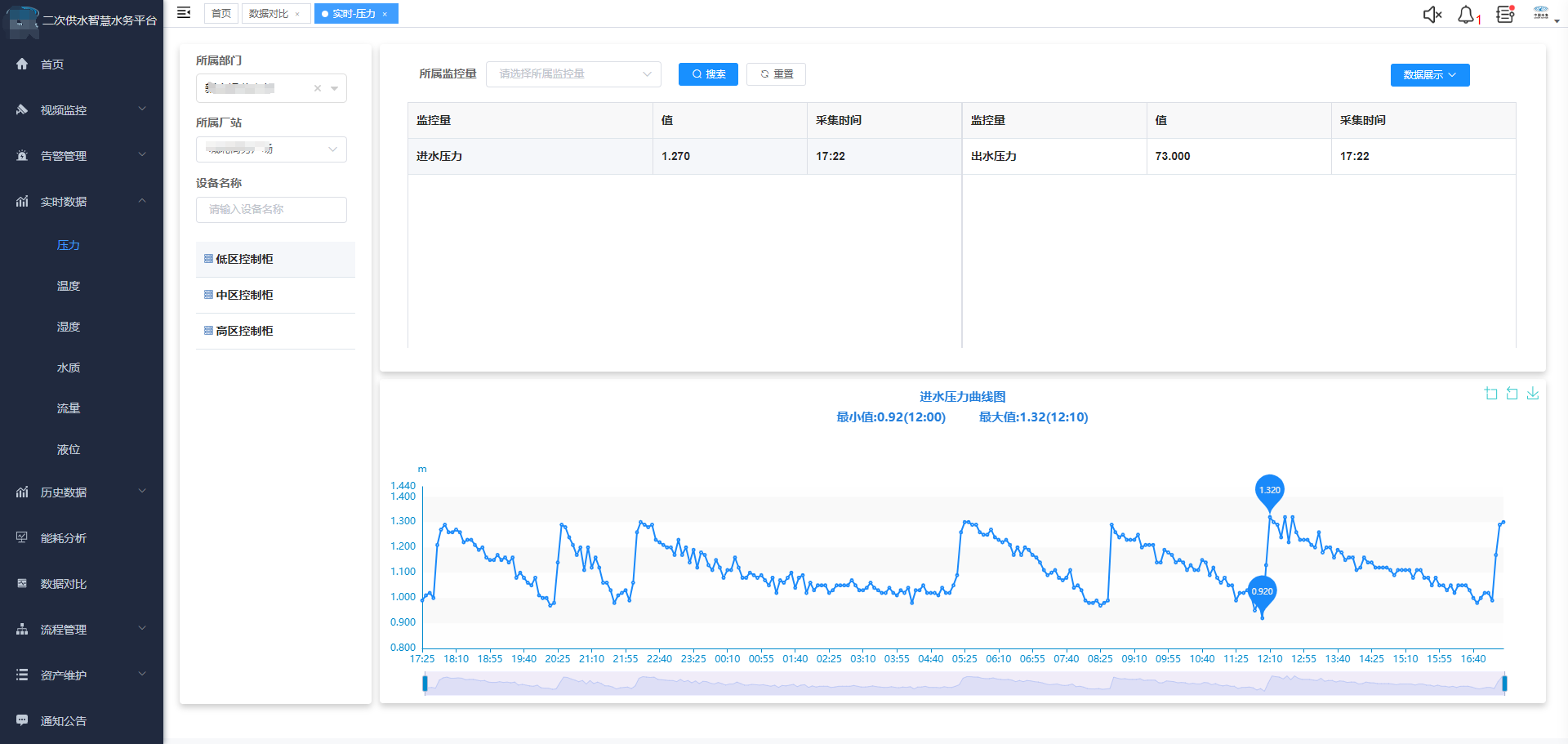The width and height of the screenshot is (1568, 744).
Task: Click the chart data zoom slider track
Action: 964,684
